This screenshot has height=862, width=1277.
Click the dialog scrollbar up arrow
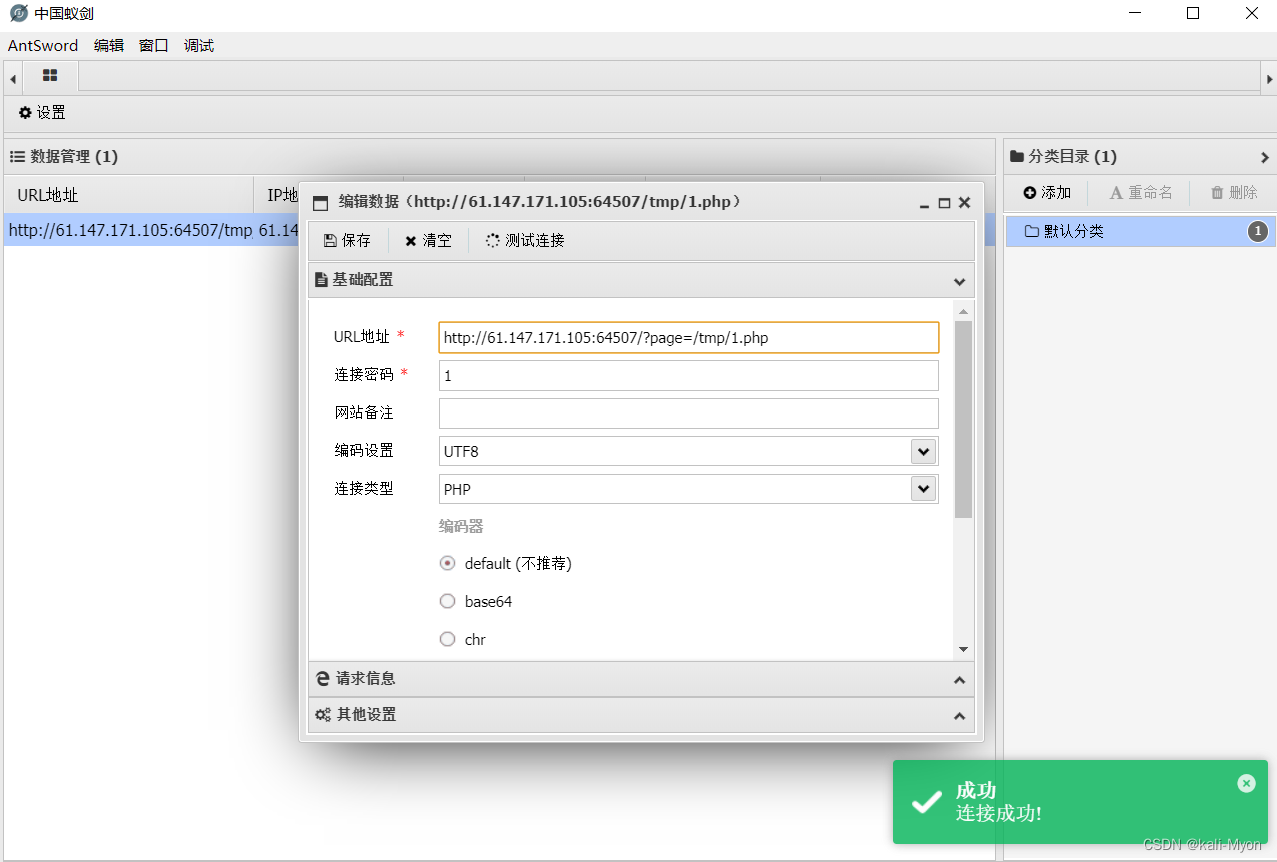pos(963,310)
